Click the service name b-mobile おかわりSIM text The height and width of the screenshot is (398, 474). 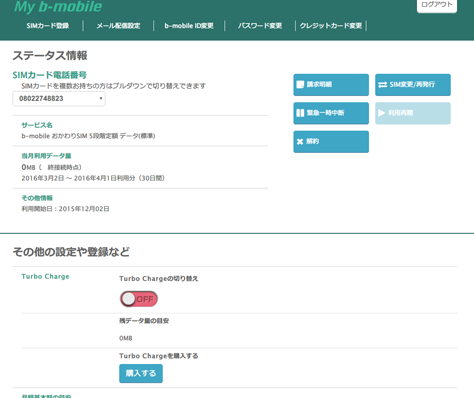point(88,136)
